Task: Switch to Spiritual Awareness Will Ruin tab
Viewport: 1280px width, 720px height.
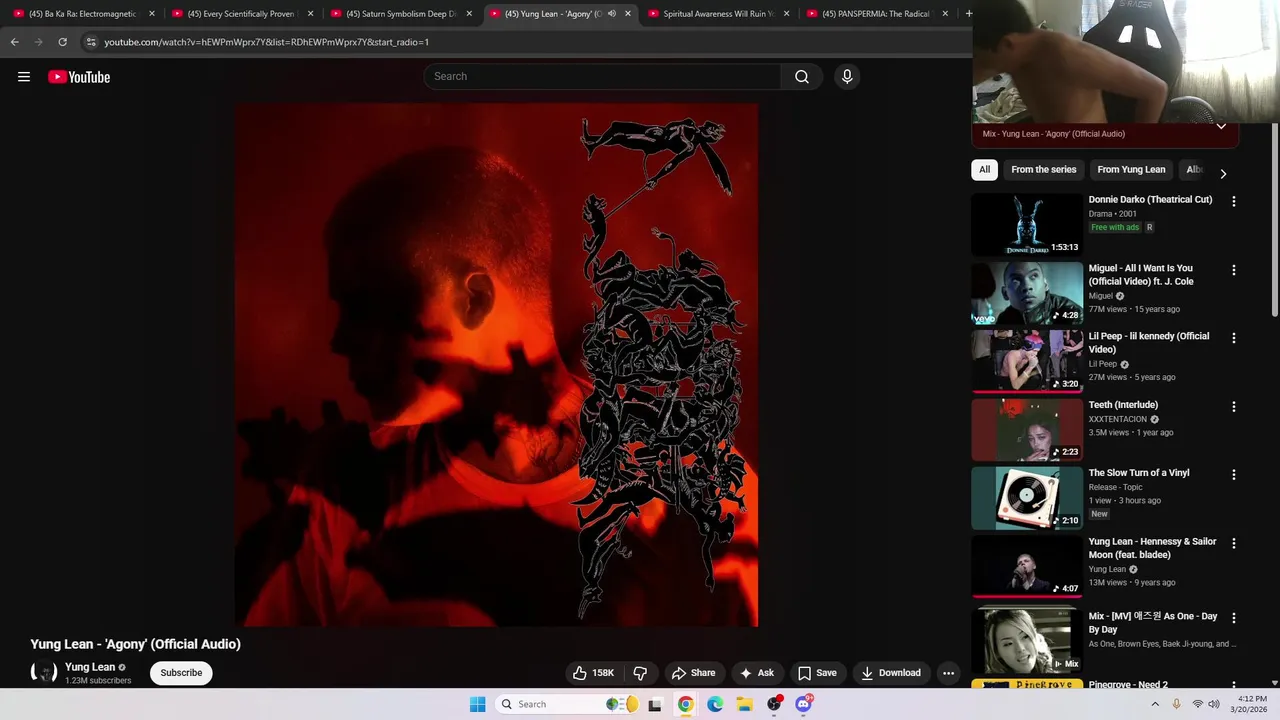Action: 718,14
